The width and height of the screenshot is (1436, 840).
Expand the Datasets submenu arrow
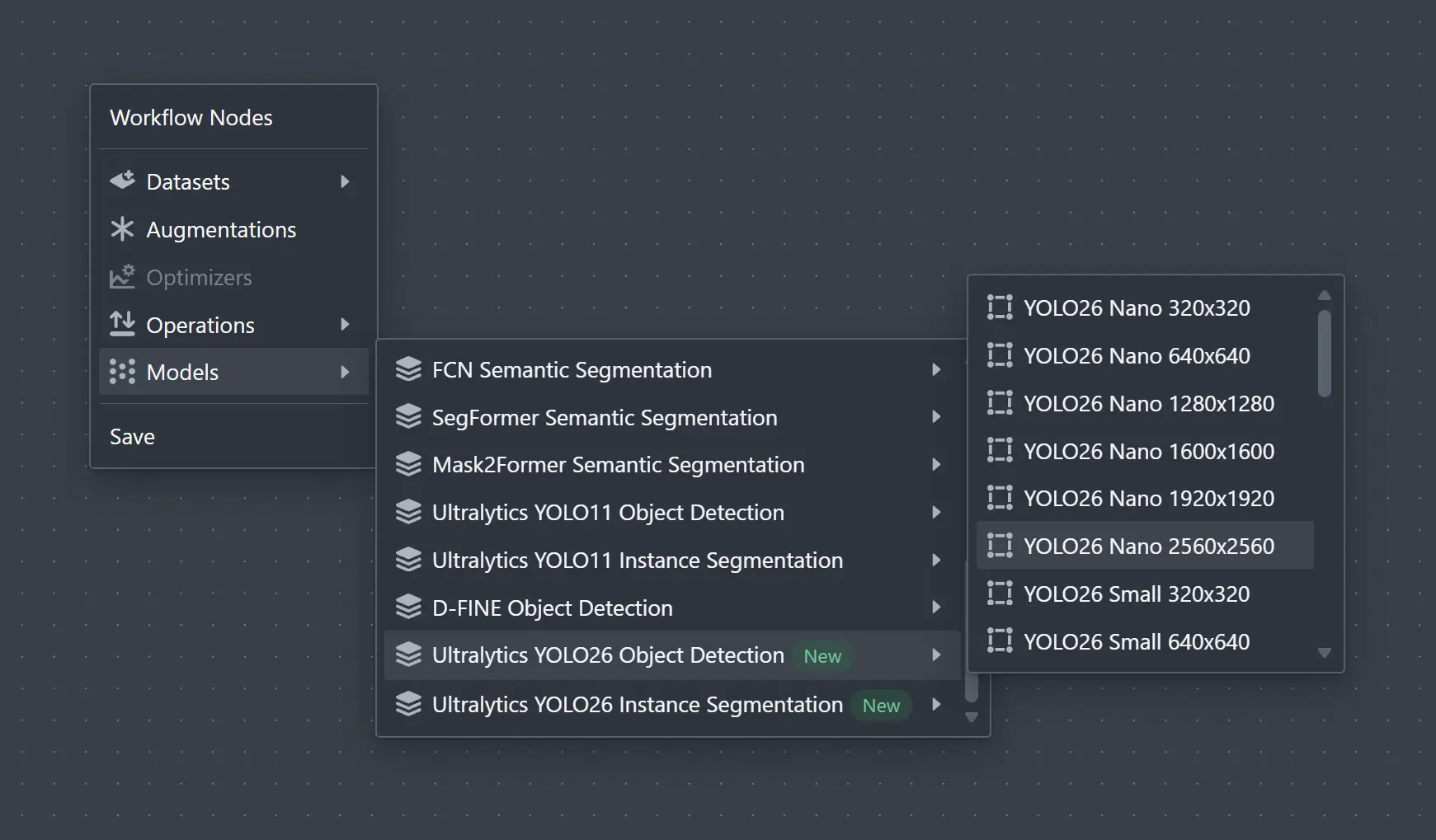346,181
